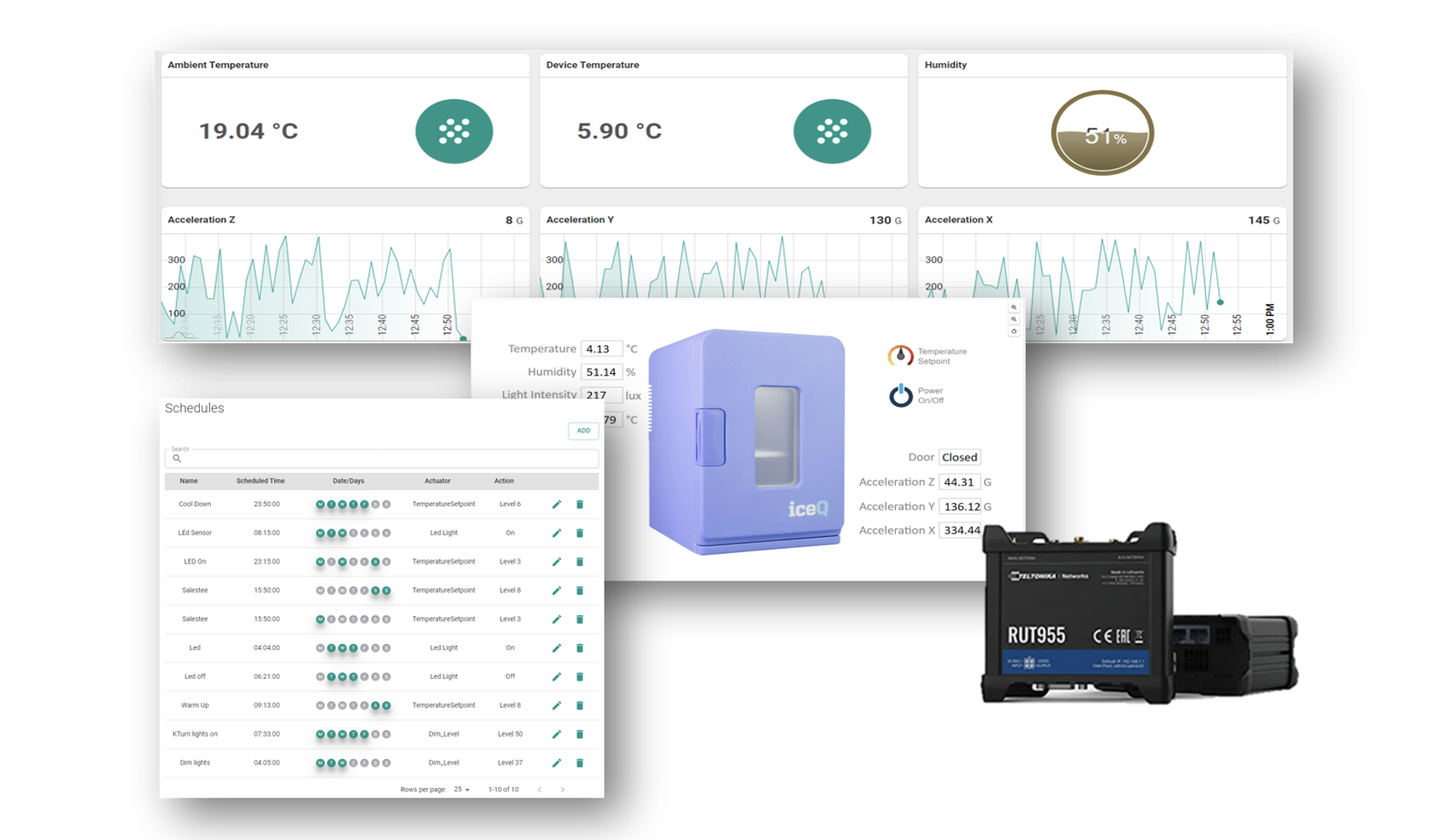Sort by Actuator column header
The image size is (1452, 840).
pos(437,481)
